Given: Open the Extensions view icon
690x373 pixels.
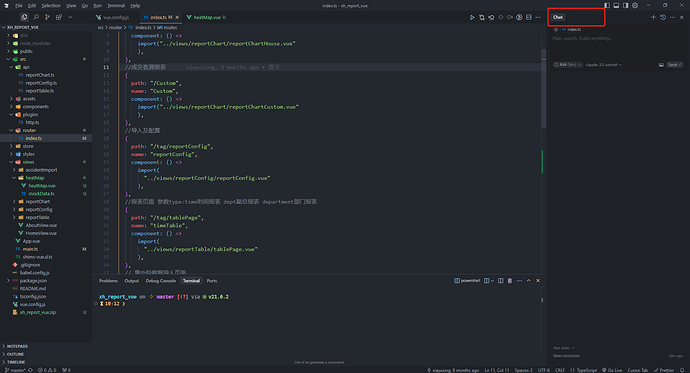Looking at the screenshot, I should 59,17.
